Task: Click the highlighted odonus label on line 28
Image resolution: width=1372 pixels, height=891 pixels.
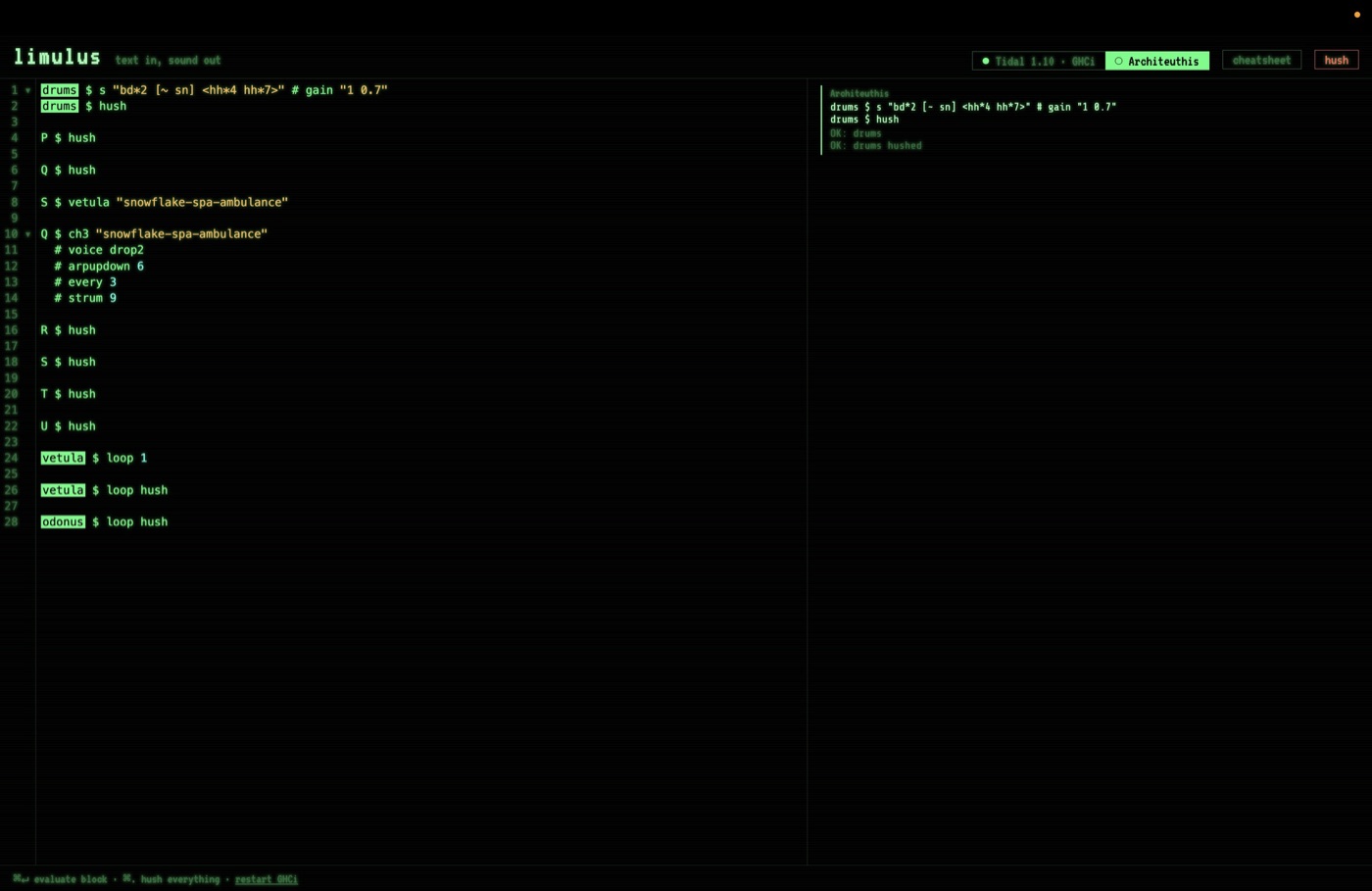Action: 63,522
